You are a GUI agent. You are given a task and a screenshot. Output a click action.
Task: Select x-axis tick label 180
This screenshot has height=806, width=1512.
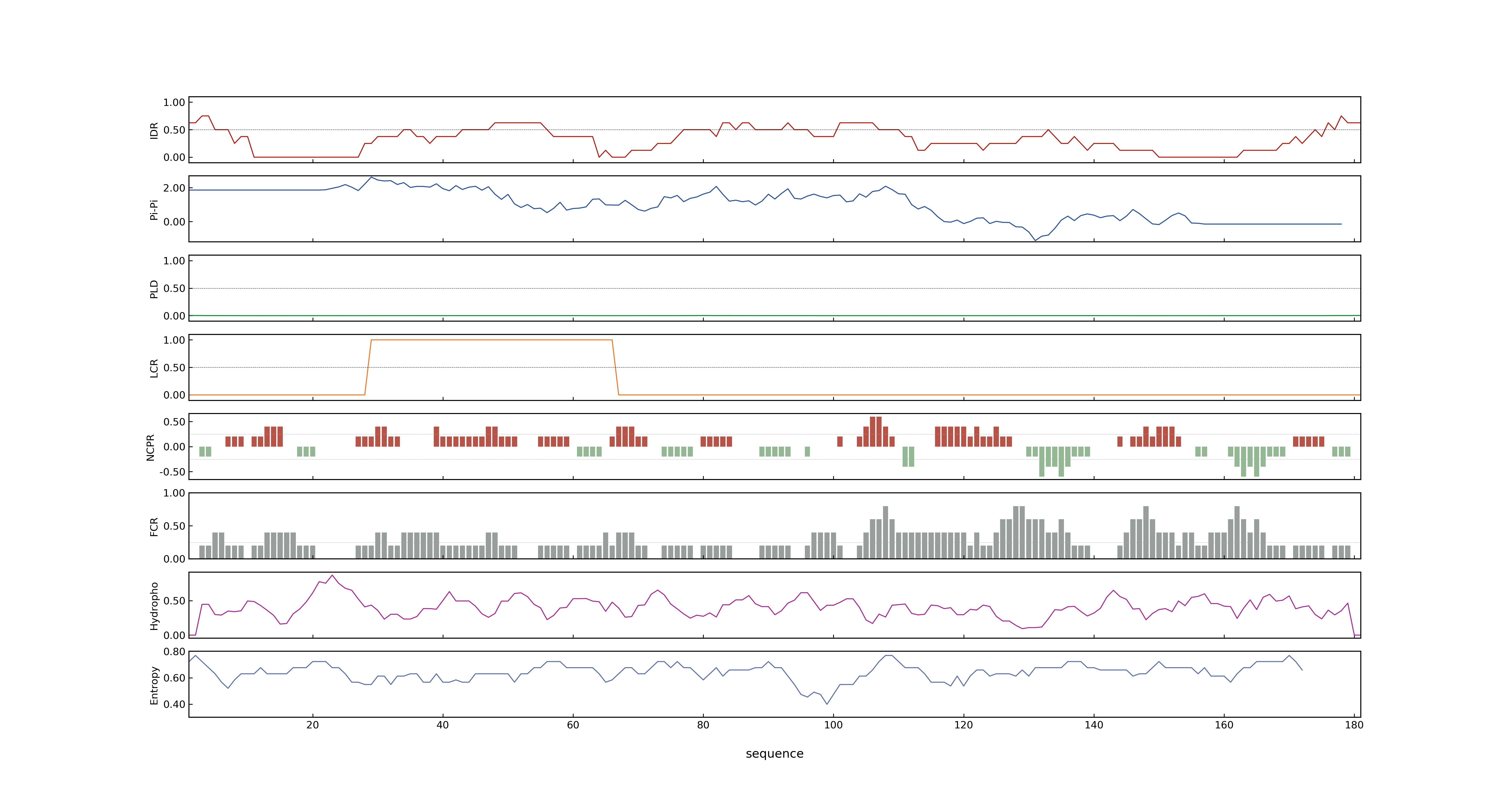click(x=1354, y=725)
